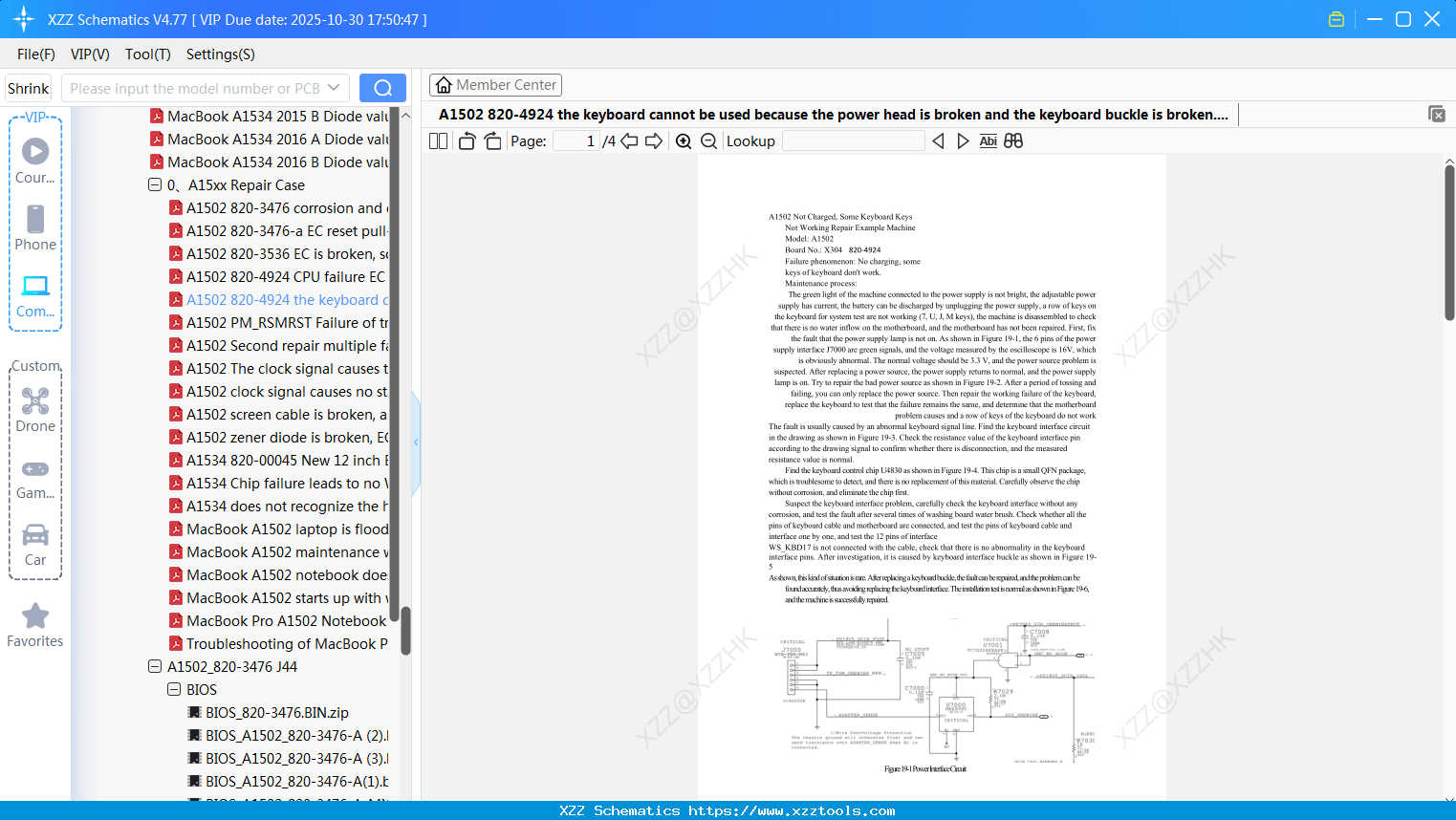Collapse the A1502_820-3476 J44 folder
This screenshot has width=1456, height=820.
155,666
